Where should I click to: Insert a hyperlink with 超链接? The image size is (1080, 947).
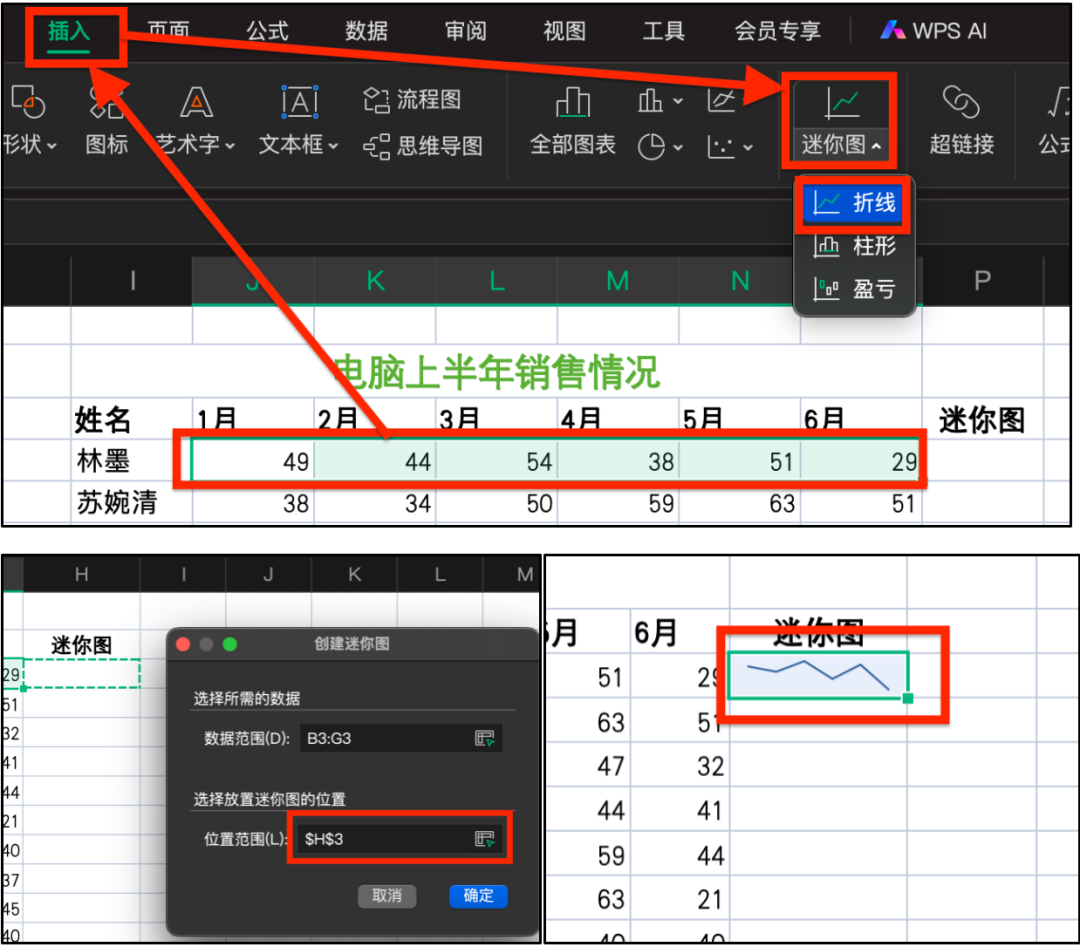point(961,122)
